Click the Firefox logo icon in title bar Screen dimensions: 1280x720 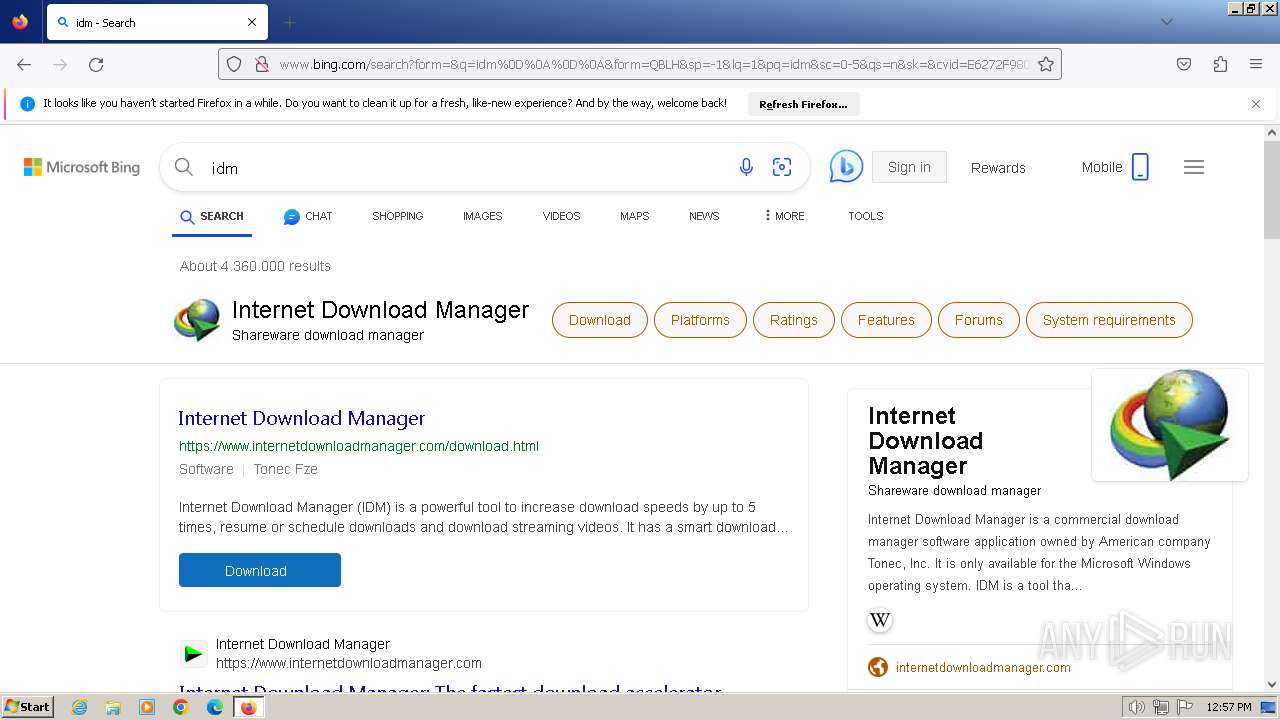click(20, 21)
